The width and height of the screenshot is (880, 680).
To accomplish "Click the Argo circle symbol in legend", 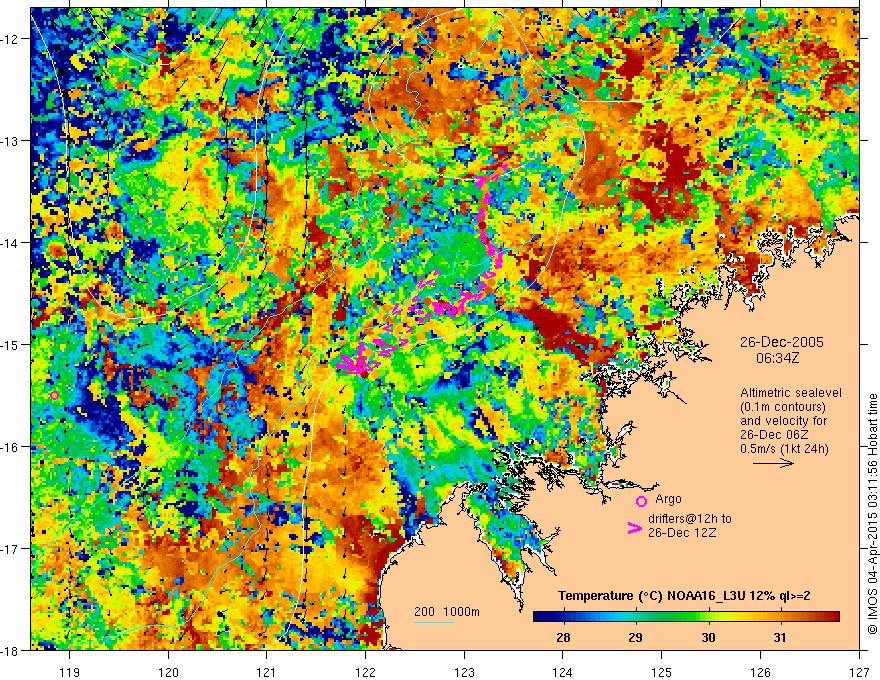I will (x=641, y=502).
